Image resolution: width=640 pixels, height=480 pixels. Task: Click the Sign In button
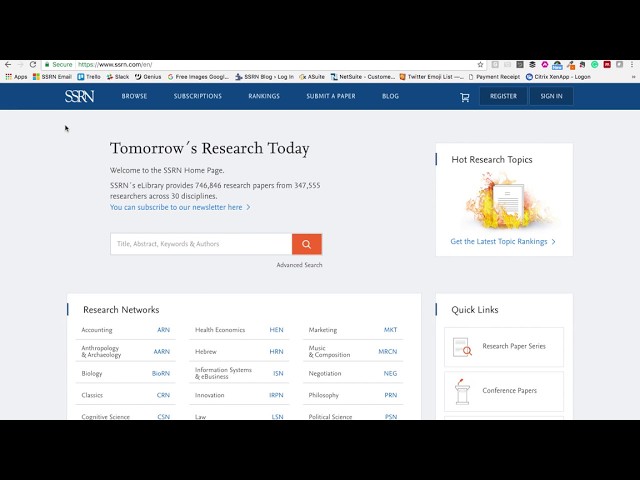pyautogui.click(x=551, y=96)
